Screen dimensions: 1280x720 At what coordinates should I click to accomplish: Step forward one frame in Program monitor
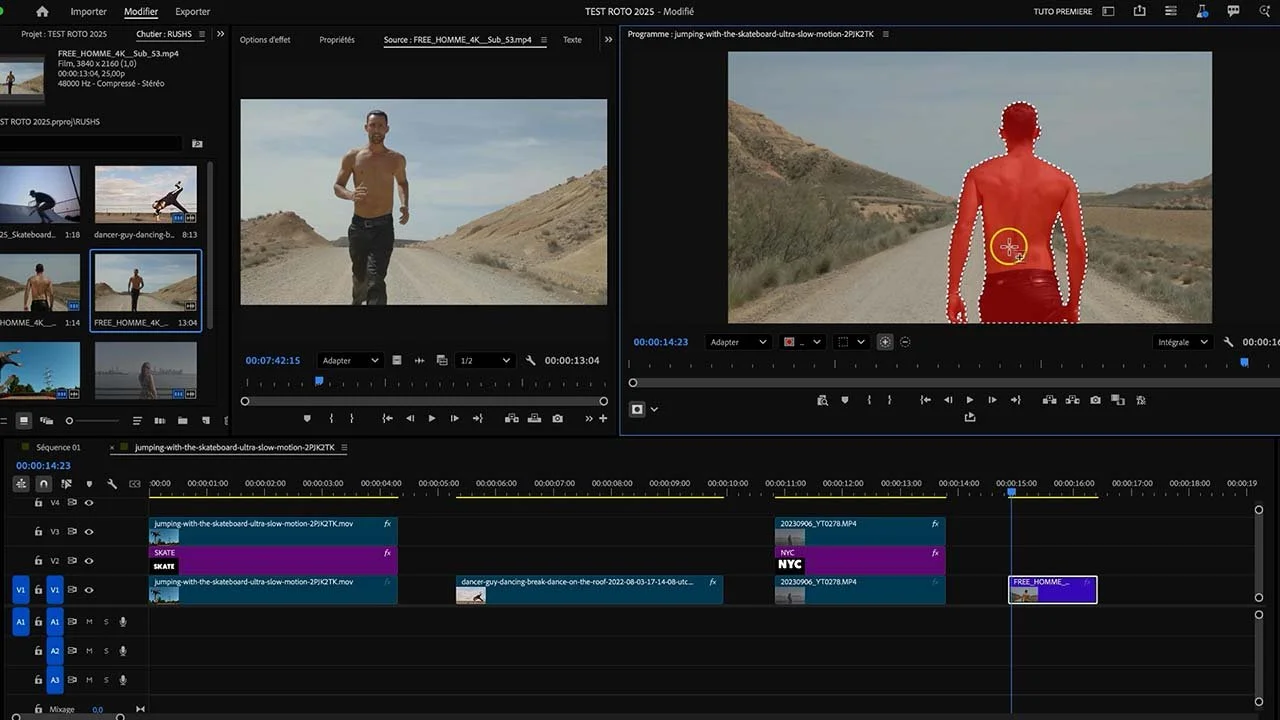992,400
